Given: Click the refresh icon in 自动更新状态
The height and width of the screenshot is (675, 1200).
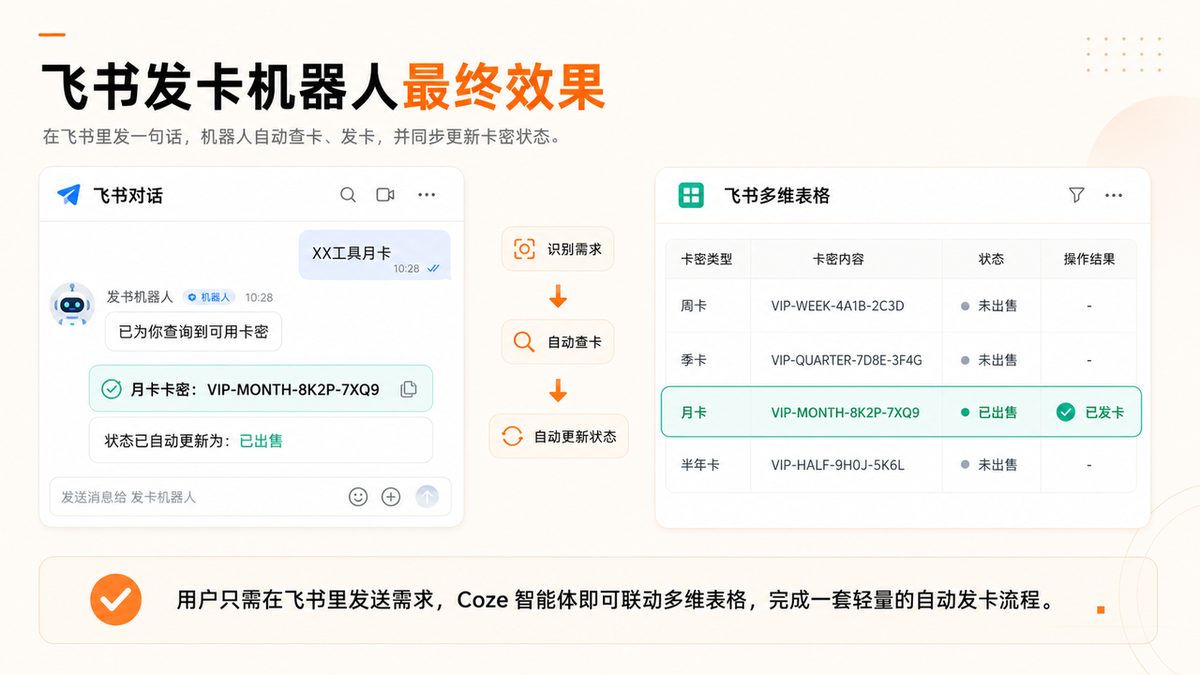Looking at the screenshot, I should coord(512,436).
